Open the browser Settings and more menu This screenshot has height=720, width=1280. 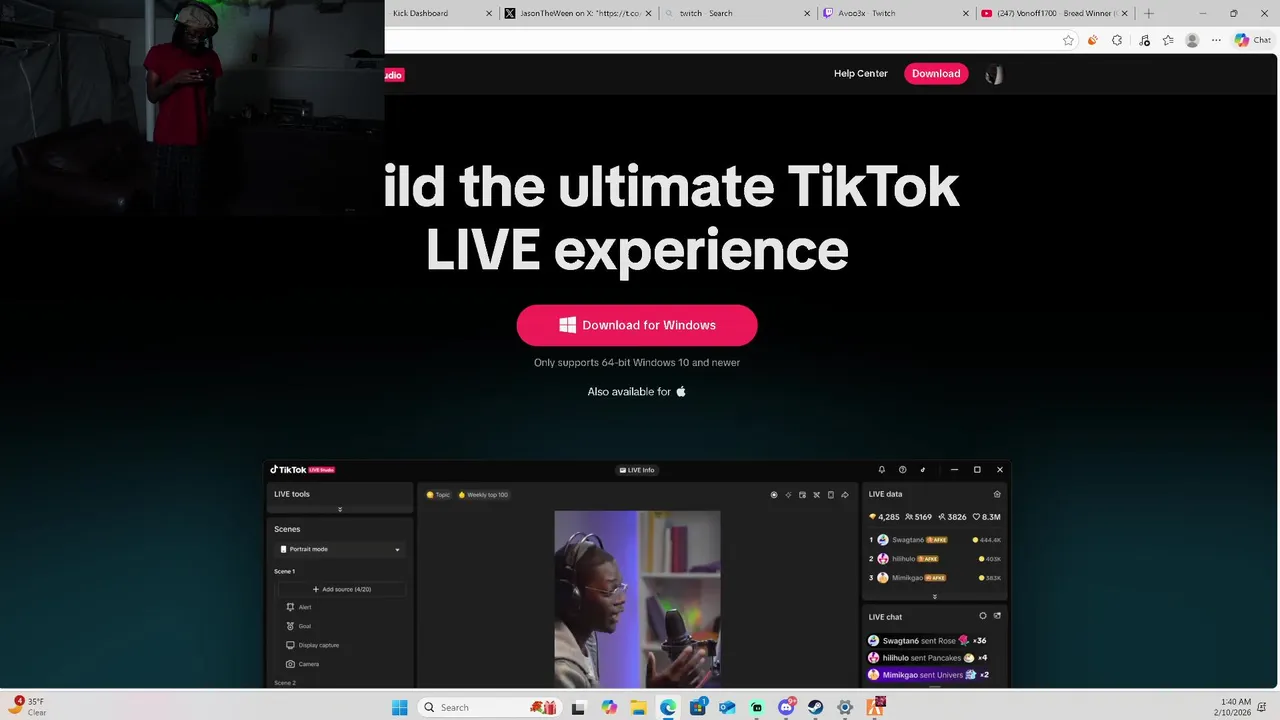[x=1216, y=40]
